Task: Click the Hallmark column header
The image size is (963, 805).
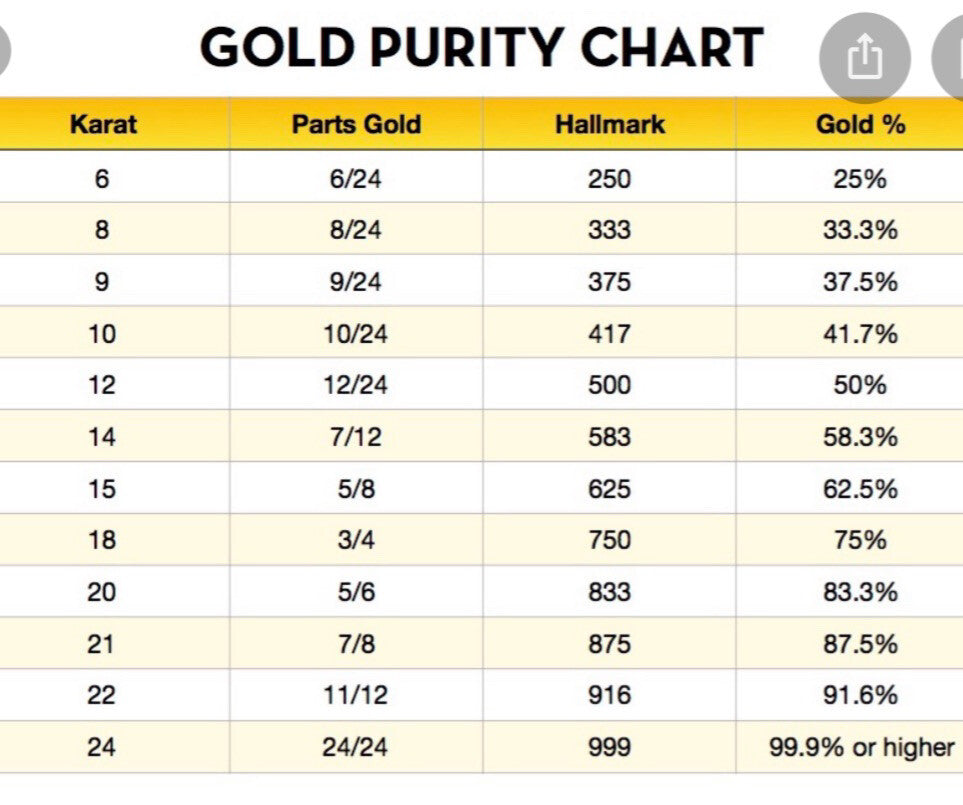Action: 610,125
